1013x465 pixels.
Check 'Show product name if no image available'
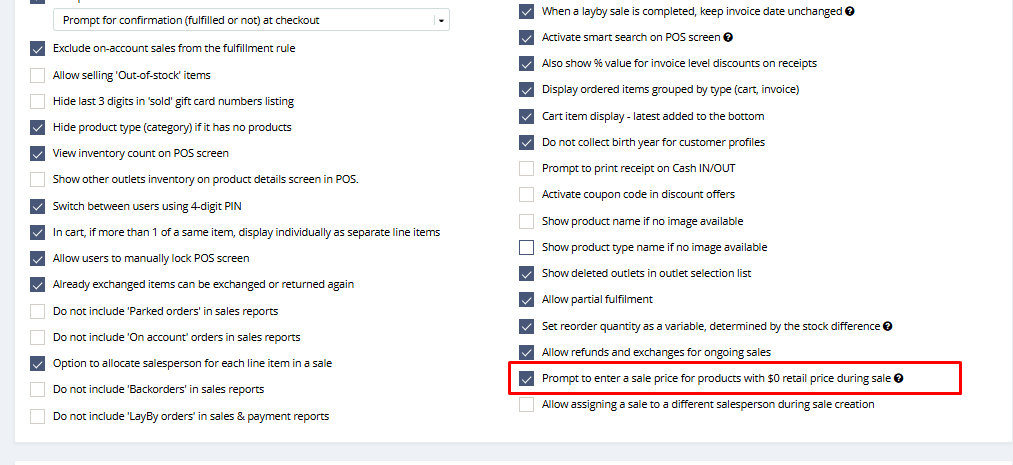(x=527, y=221)
